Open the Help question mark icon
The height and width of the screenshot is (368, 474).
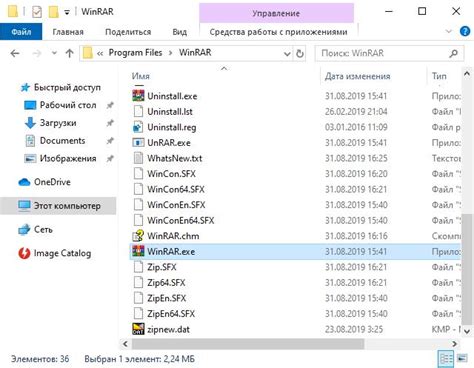click(x=465, y=31)
